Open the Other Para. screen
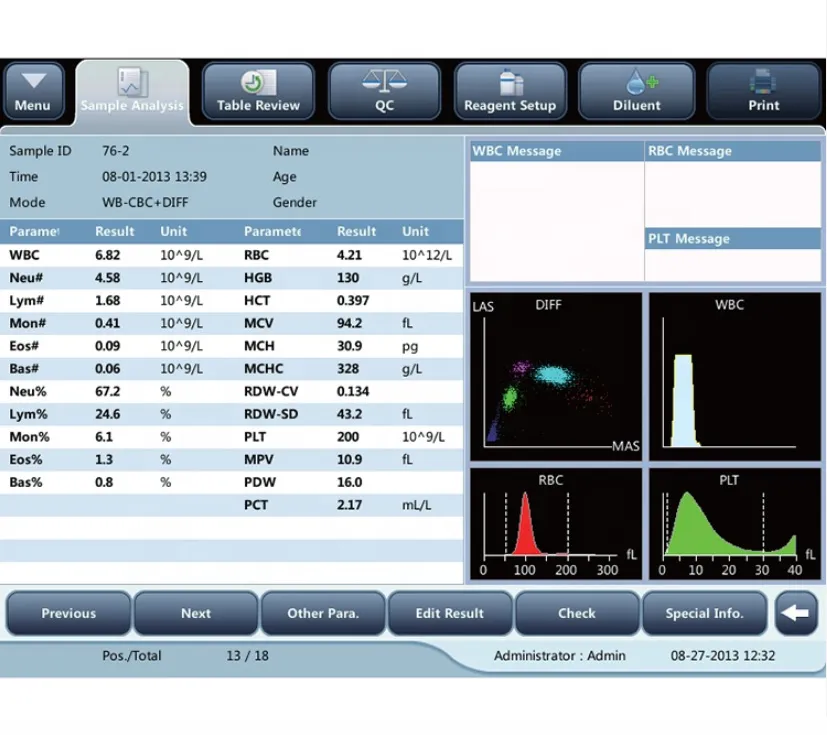The image size is (827, 735). (x=322, y=613)
